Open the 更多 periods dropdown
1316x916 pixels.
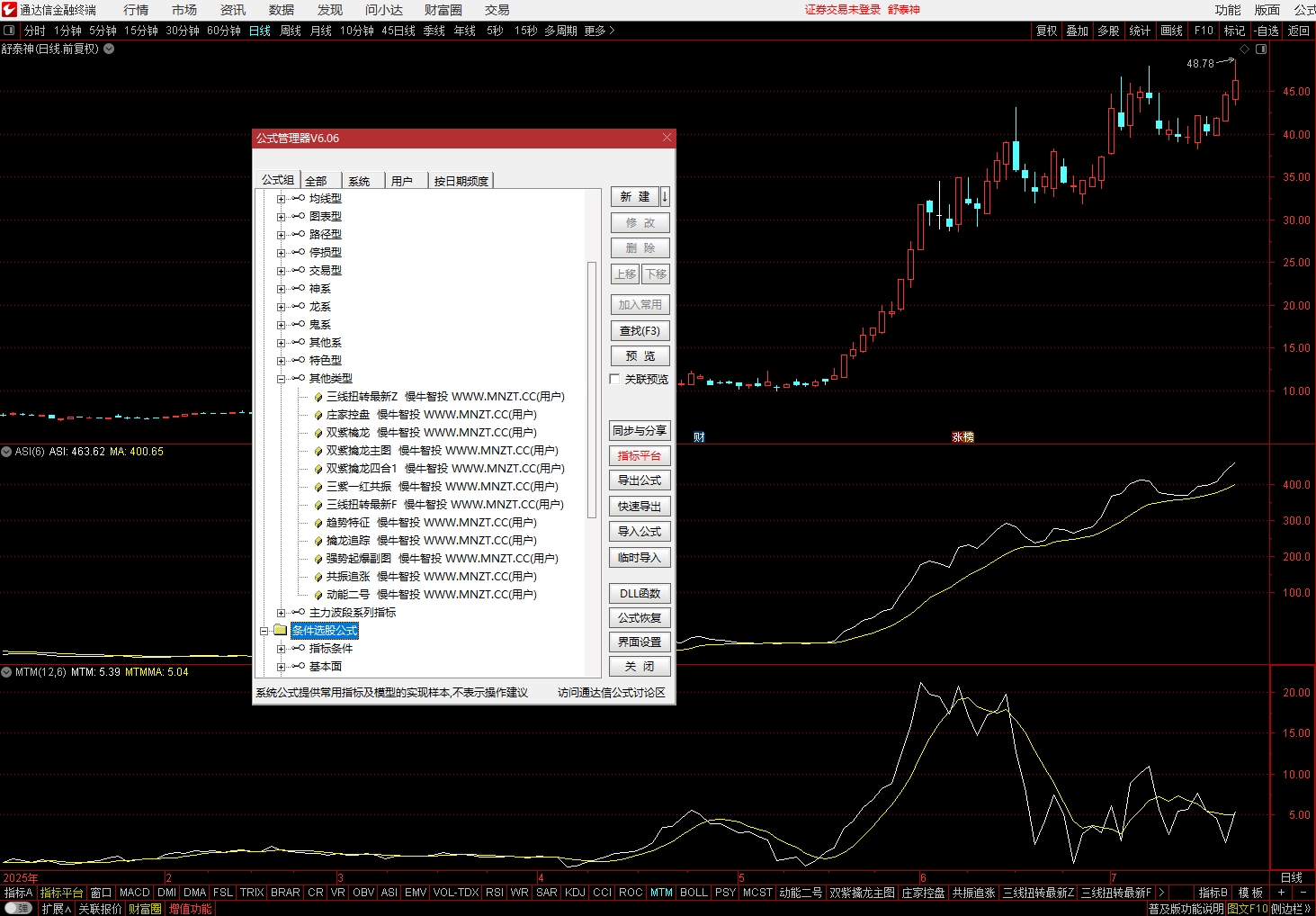click(599, 31)
